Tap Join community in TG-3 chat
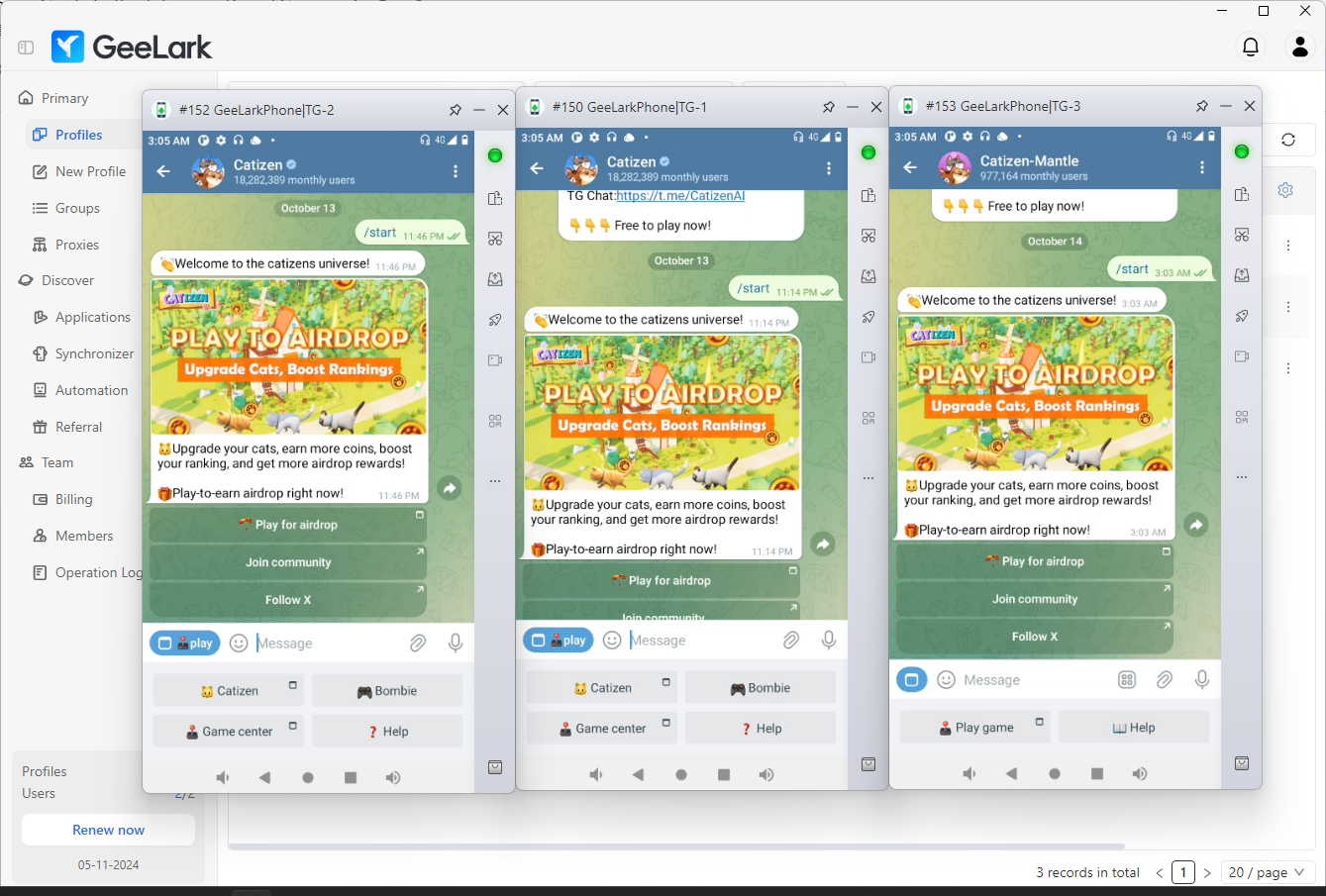The image size is (1326, 896). coord(1035,599)
